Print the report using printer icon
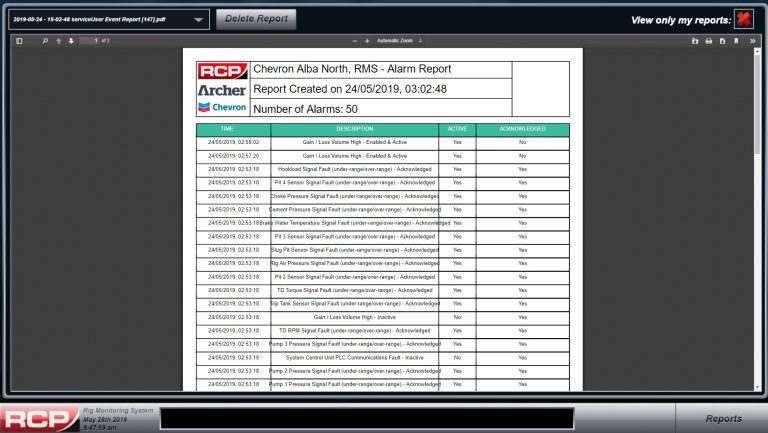This screenshot has width=768, height=433. pyautogui.click(x=708, y=41)
